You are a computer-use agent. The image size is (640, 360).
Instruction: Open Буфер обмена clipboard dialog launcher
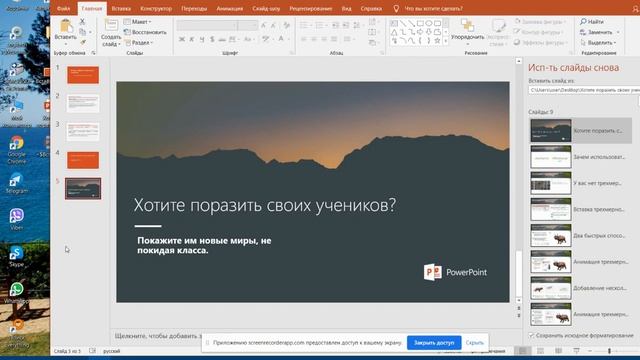[x=93, y=53]
